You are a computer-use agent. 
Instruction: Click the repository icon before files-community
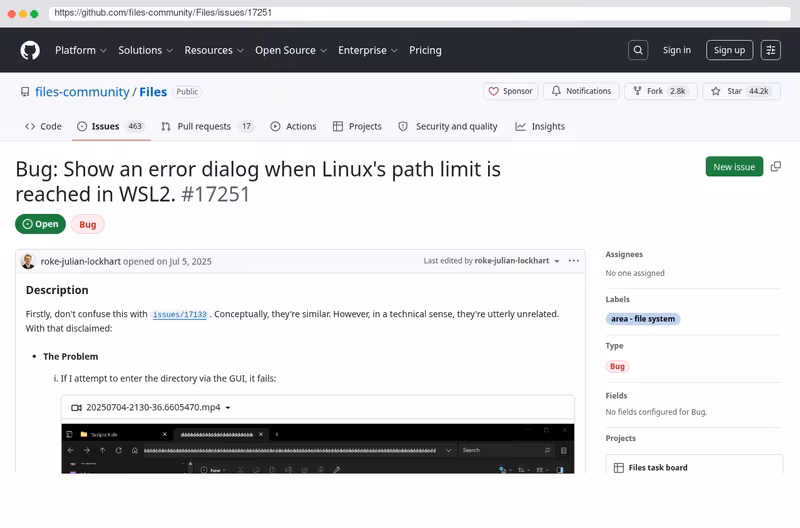coord(25,92)
